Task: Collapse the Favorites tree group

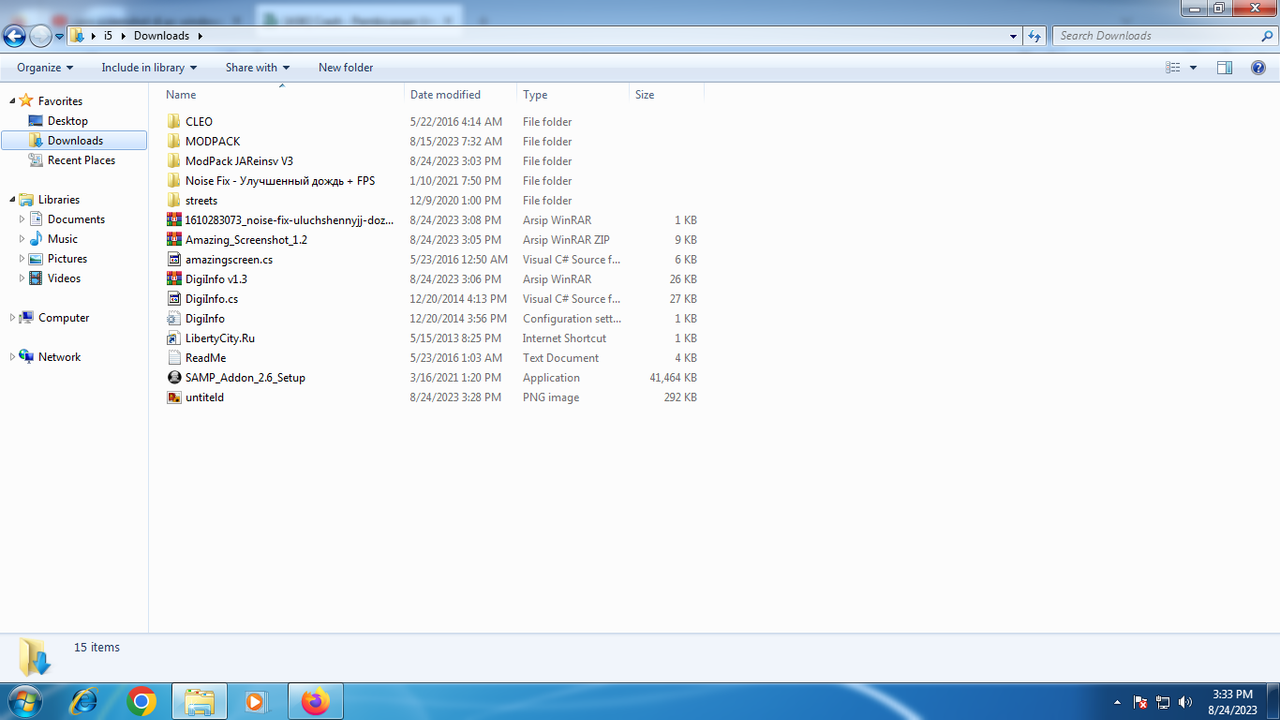Action: tap(14, 101)
